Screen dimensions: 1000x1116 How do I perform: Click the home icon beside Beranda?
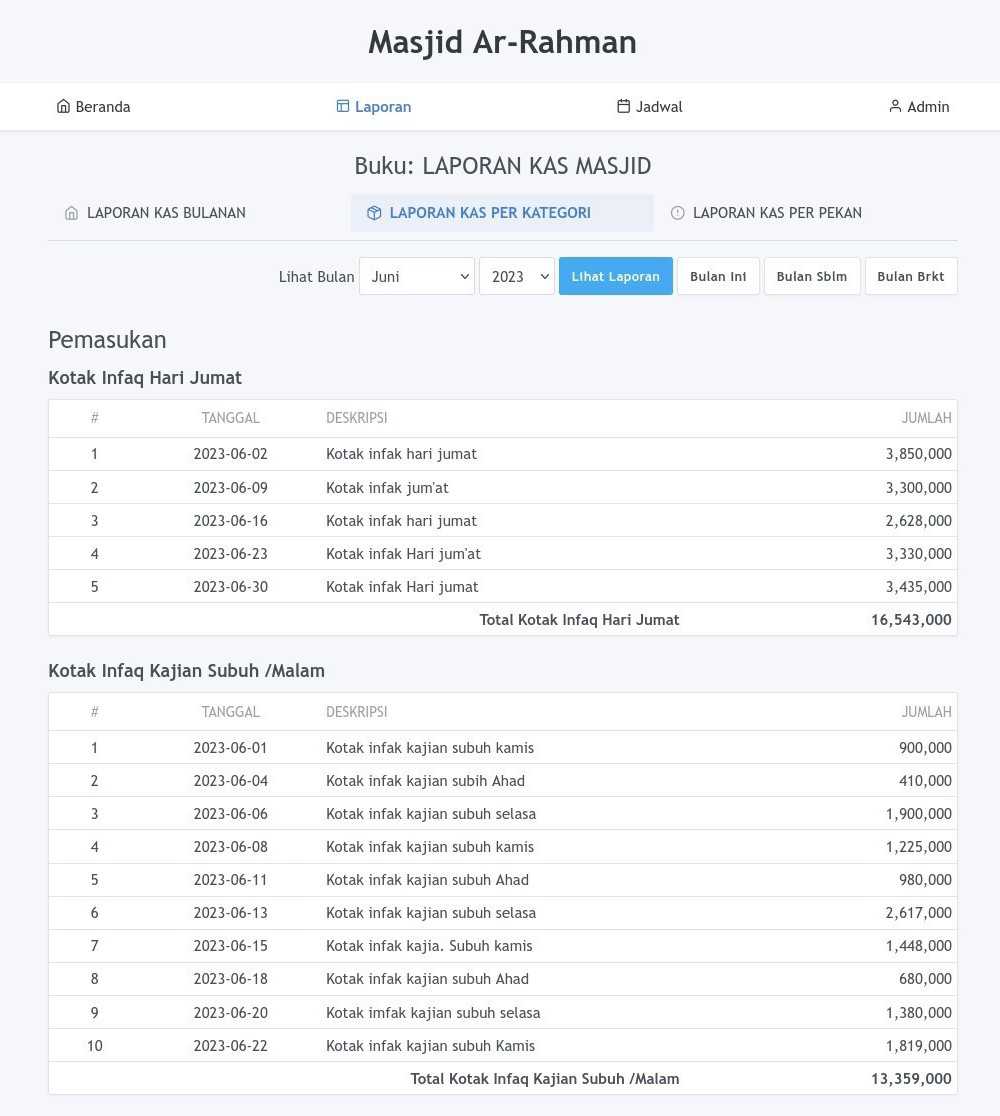point(64,107)
